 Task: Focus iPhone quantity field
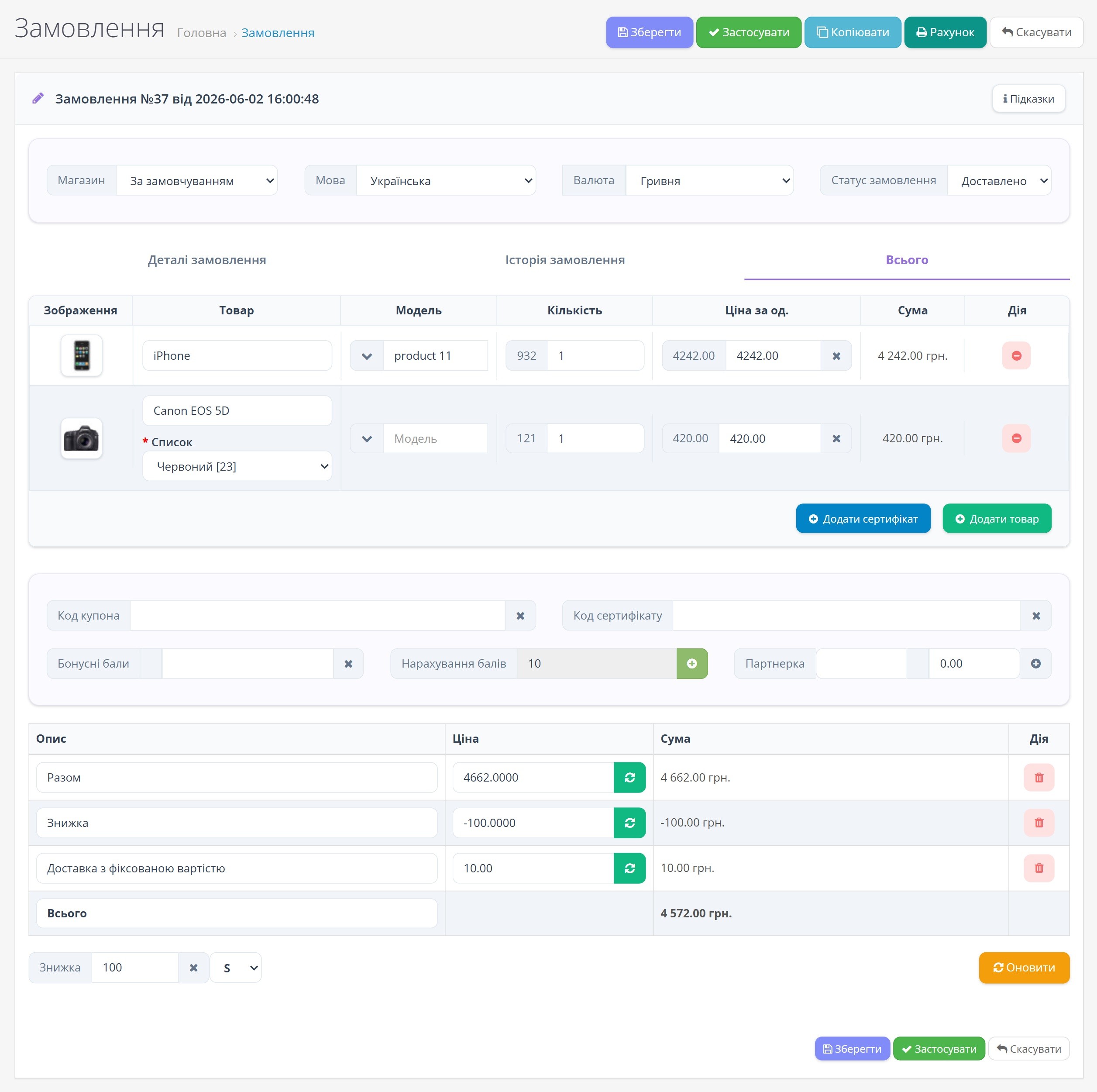click(x=595, y=355)
